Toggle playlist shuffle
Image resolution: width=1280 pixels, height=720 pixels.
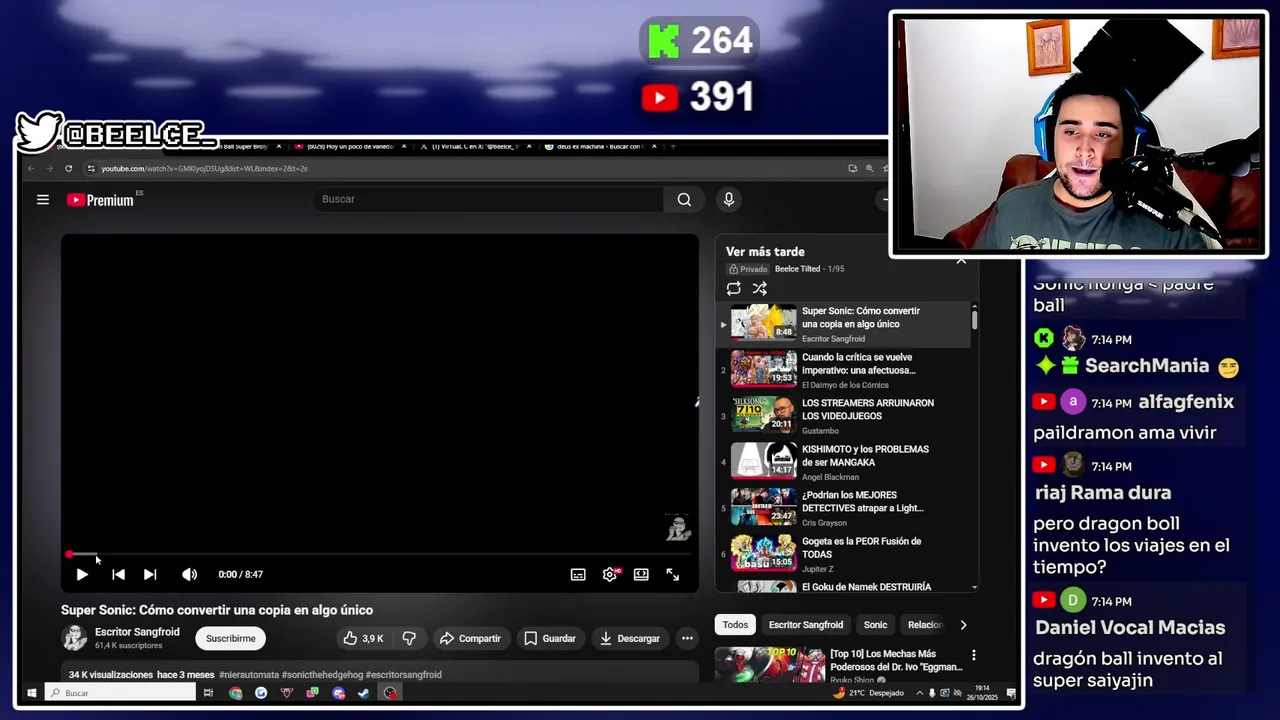click(x=760, y=288)
